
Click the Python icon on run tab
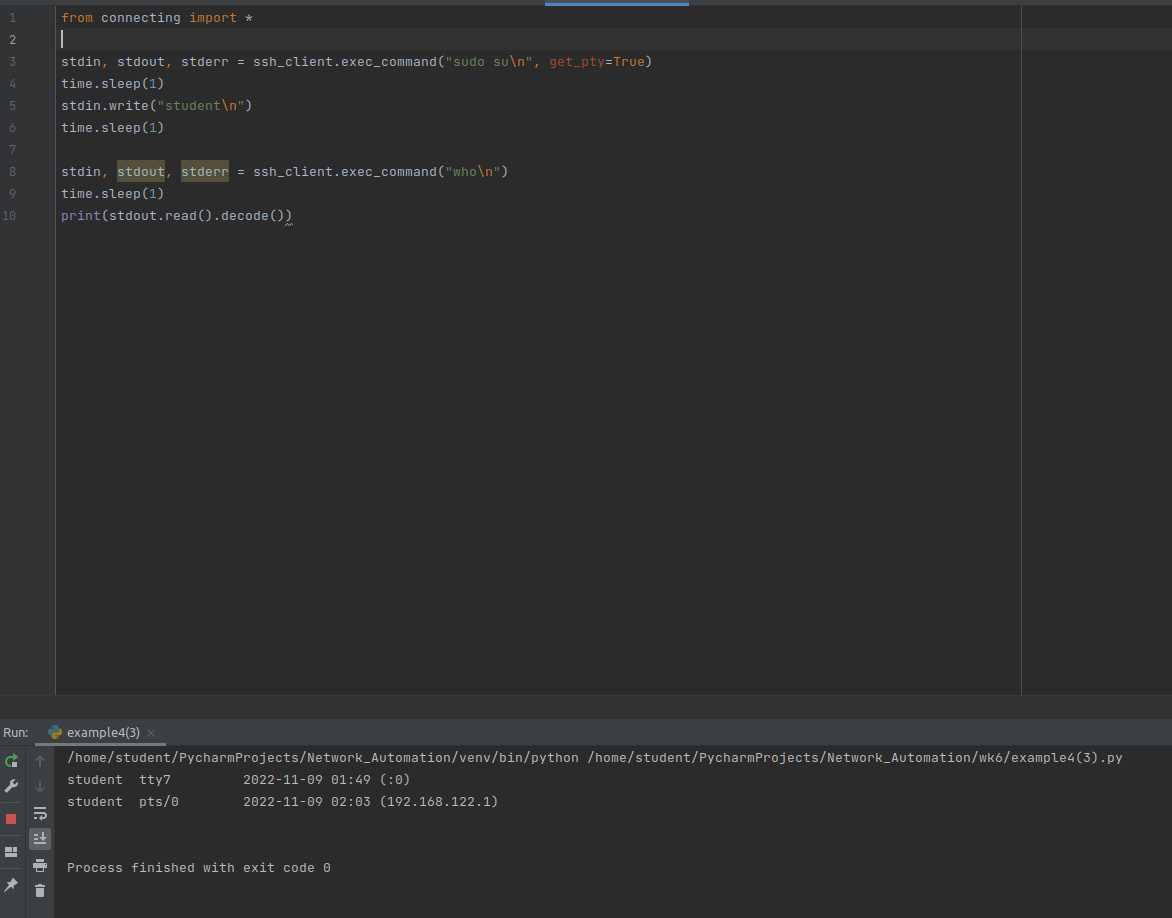click(55, 733)
